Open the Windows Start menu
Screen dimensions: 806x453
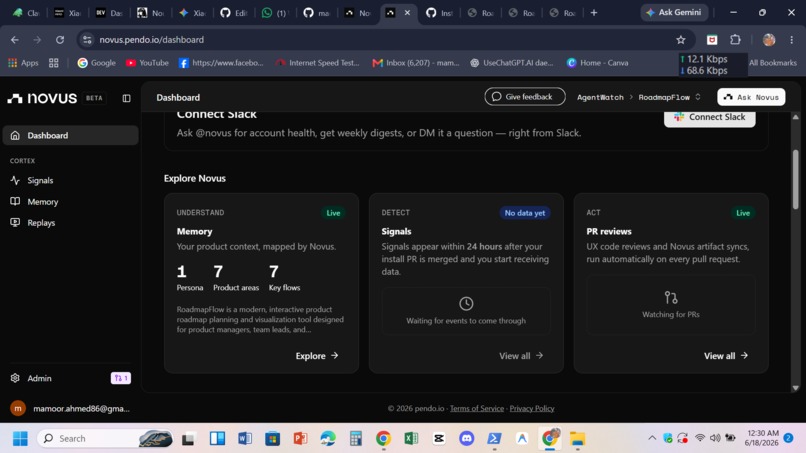[x=20, y=439]
